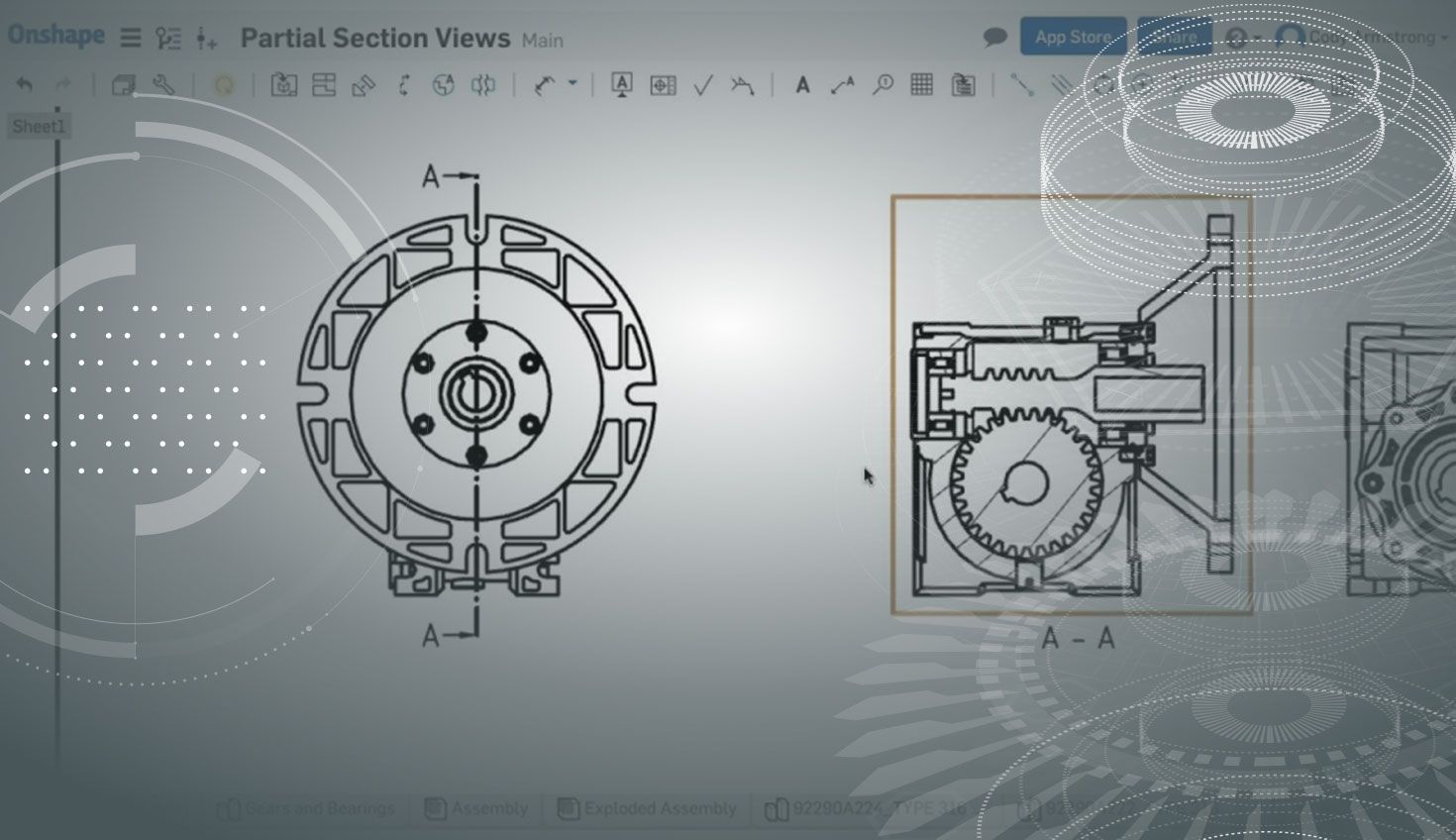The image size is (1456, 840).
Task: Switch to the Exploded Assembly tab
Action: (x=649, y=809)
